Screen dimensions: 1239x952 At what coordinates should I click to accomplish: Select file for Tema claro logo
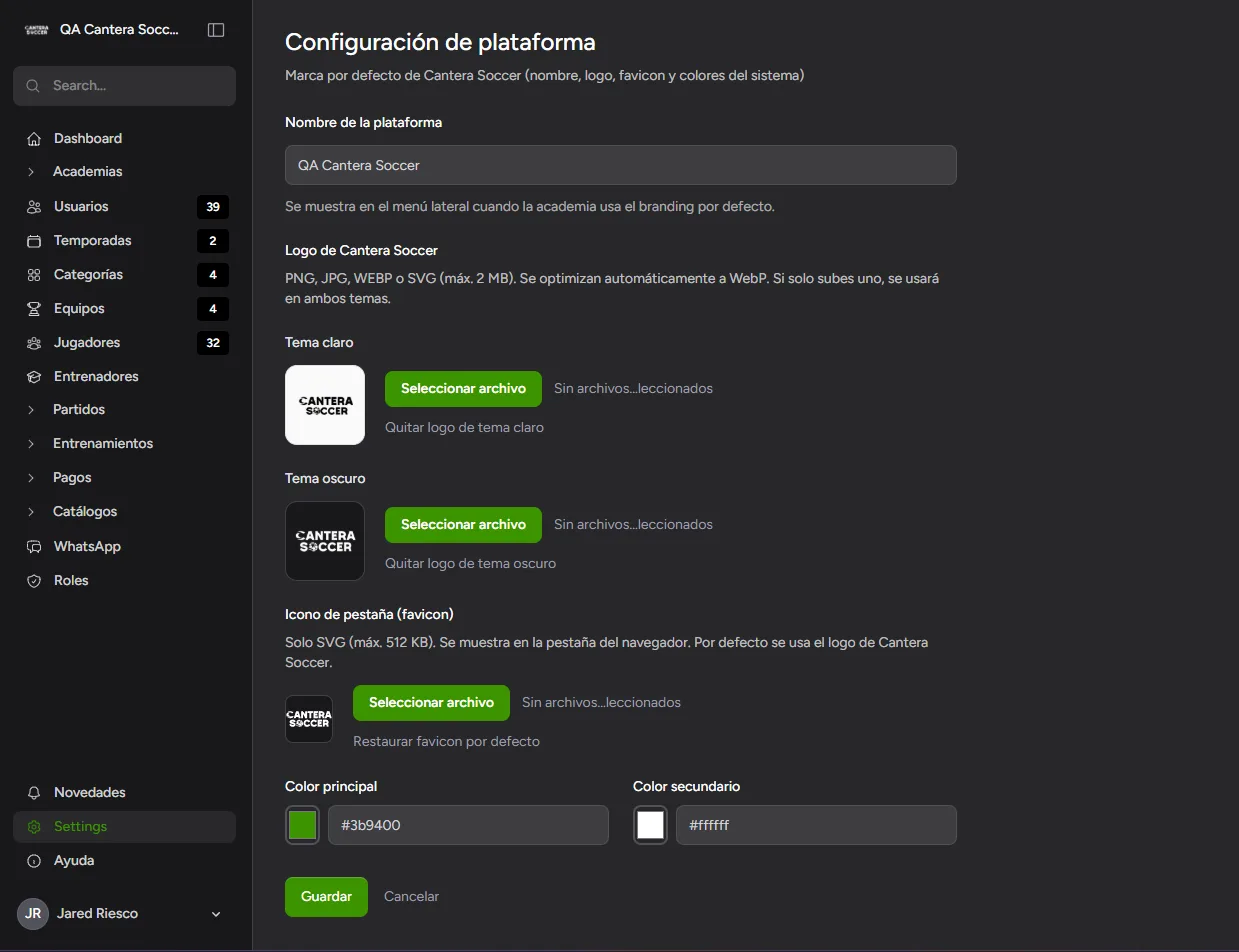(463, 389)
